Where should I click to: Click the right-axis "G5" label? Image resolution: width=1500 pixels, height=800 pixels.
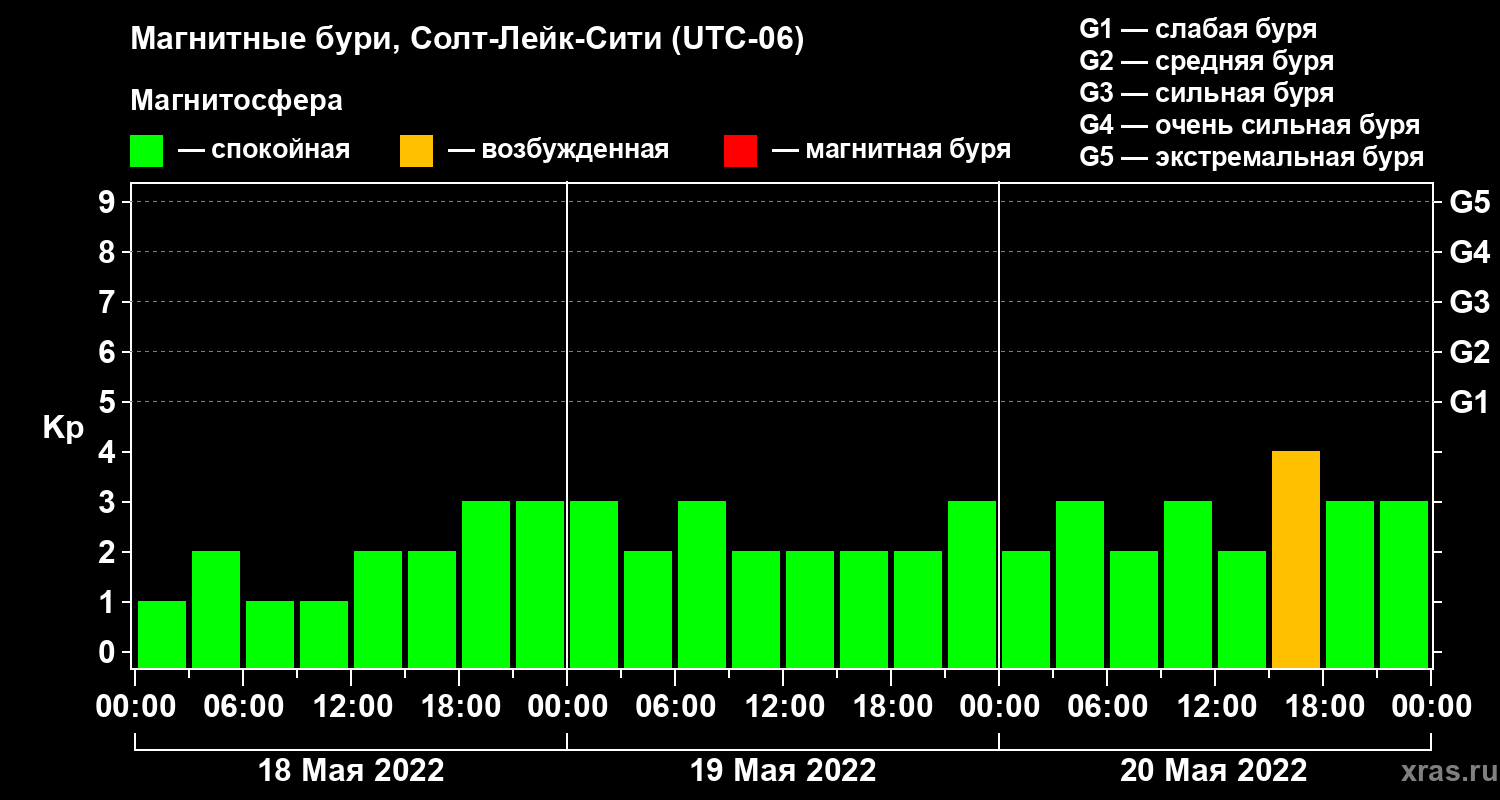point(1469,202)
